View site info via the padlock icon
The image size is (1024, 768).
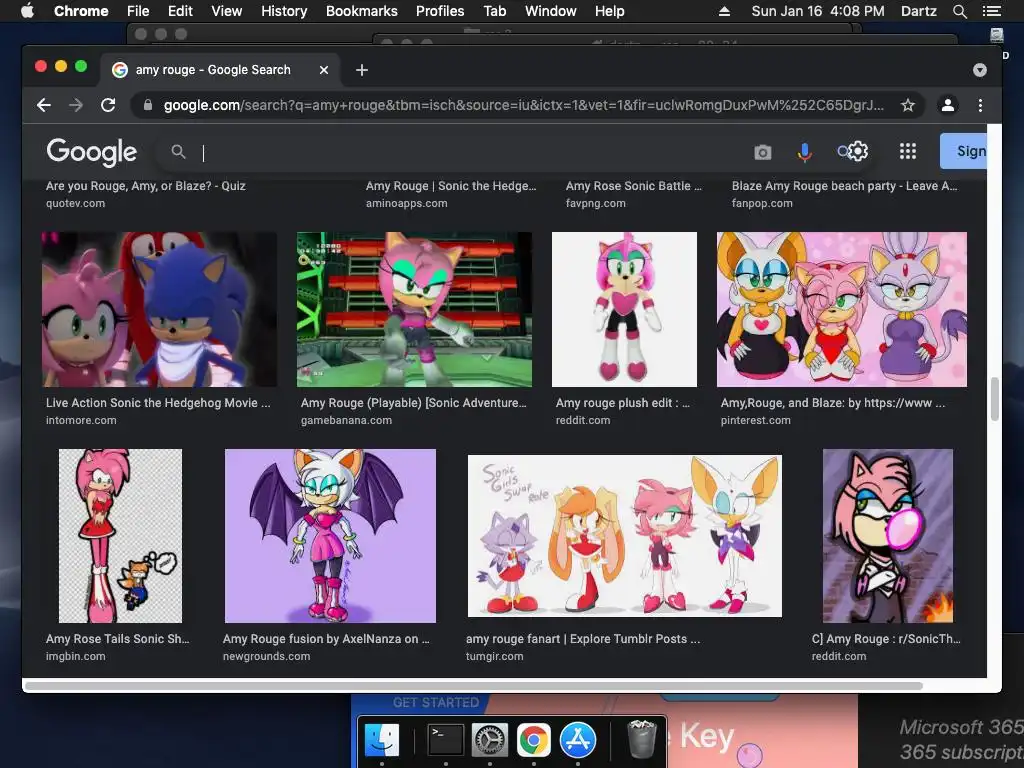148,105
